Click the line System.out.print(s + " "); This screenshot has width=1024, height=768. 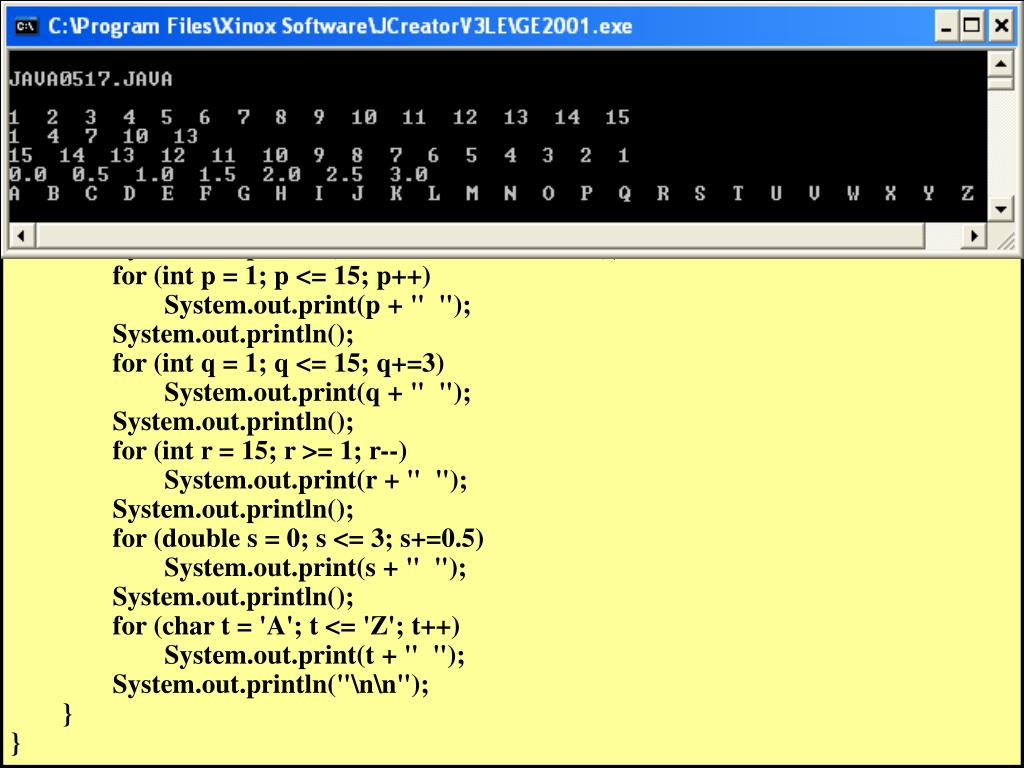point(315,568)
